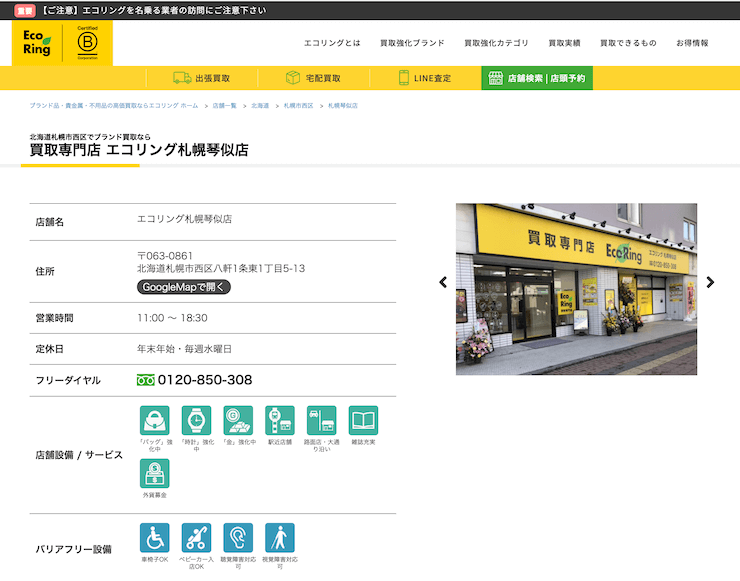This screenshot has width=740, height=581.
Task: Click the 聴覚障害対応可 ear icon
Action: 238,538
